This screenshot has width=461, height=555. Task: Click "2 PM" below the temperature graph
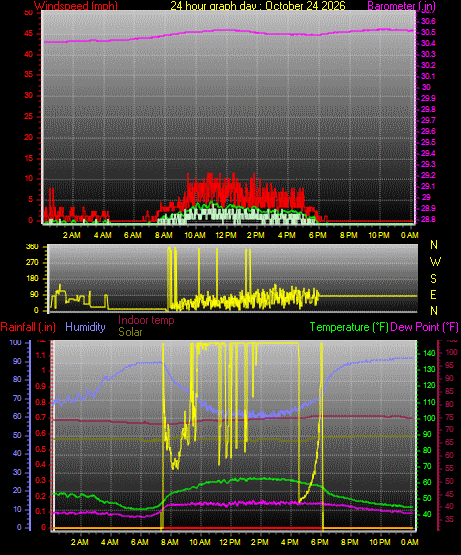point(260,542)
